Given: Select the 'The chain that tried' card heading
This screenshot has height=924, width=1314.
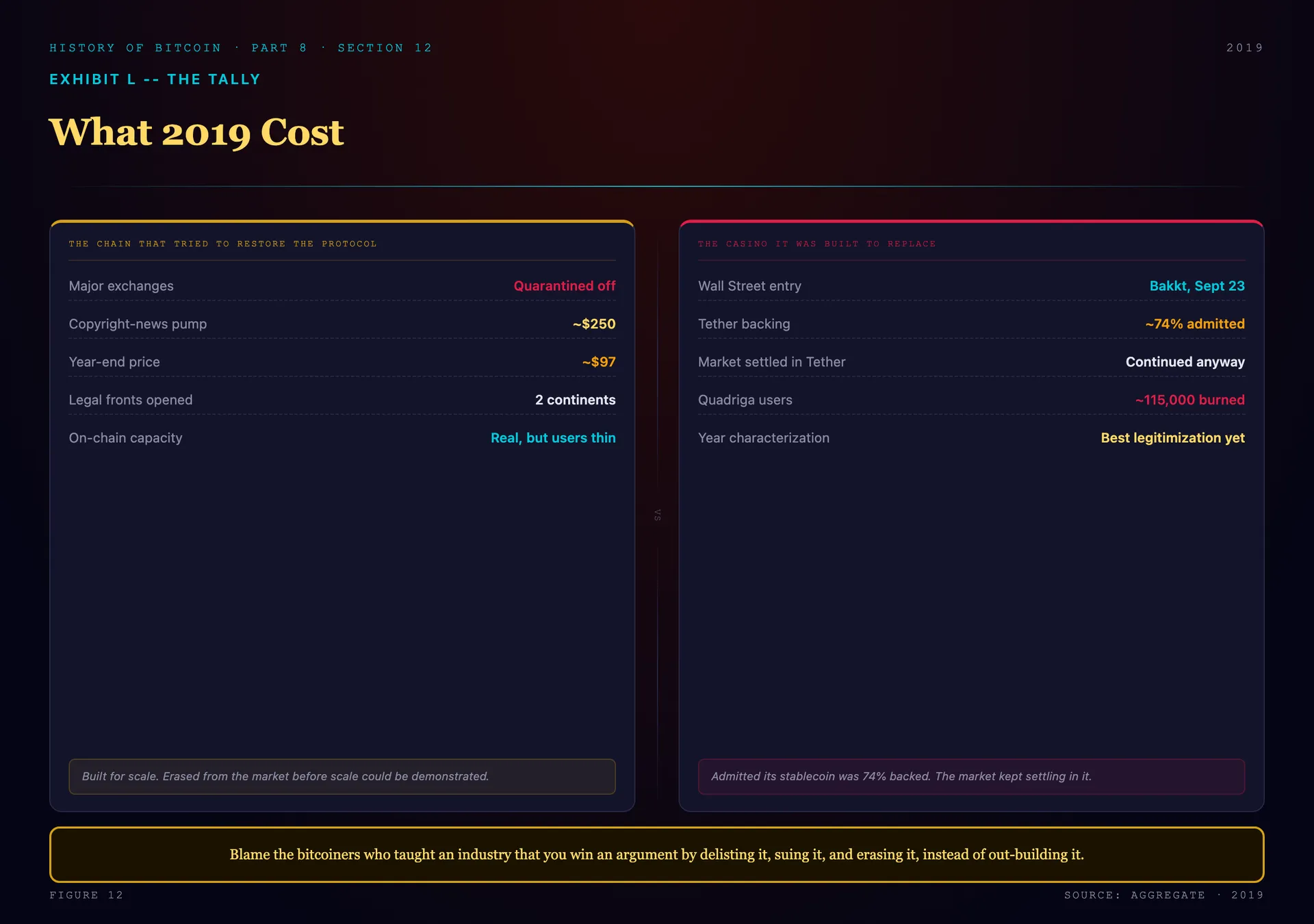Looking at the screenshot, I should tap(223, 244).
